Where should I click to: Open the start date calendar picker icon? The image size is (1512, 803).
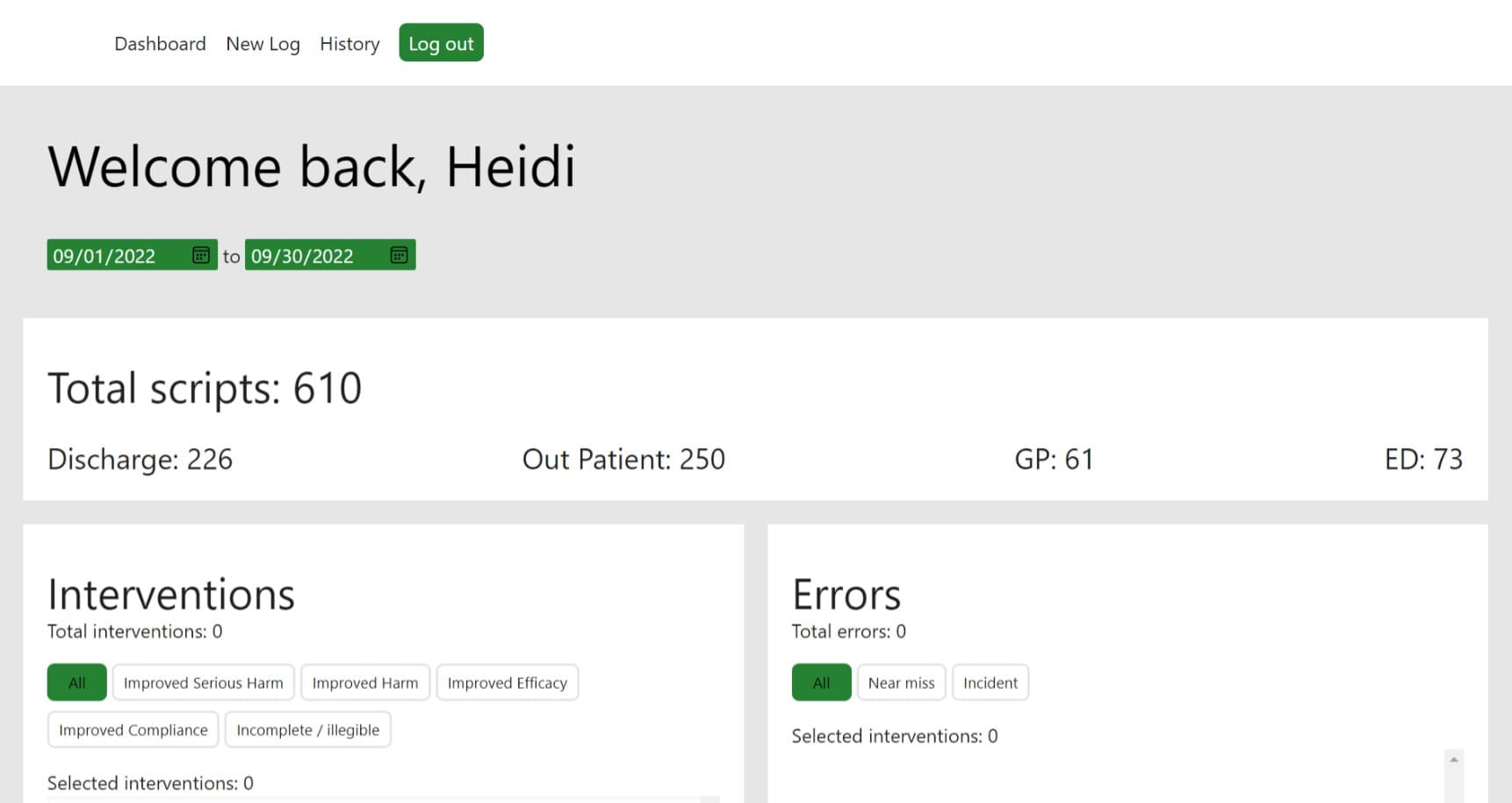(201, 255)
